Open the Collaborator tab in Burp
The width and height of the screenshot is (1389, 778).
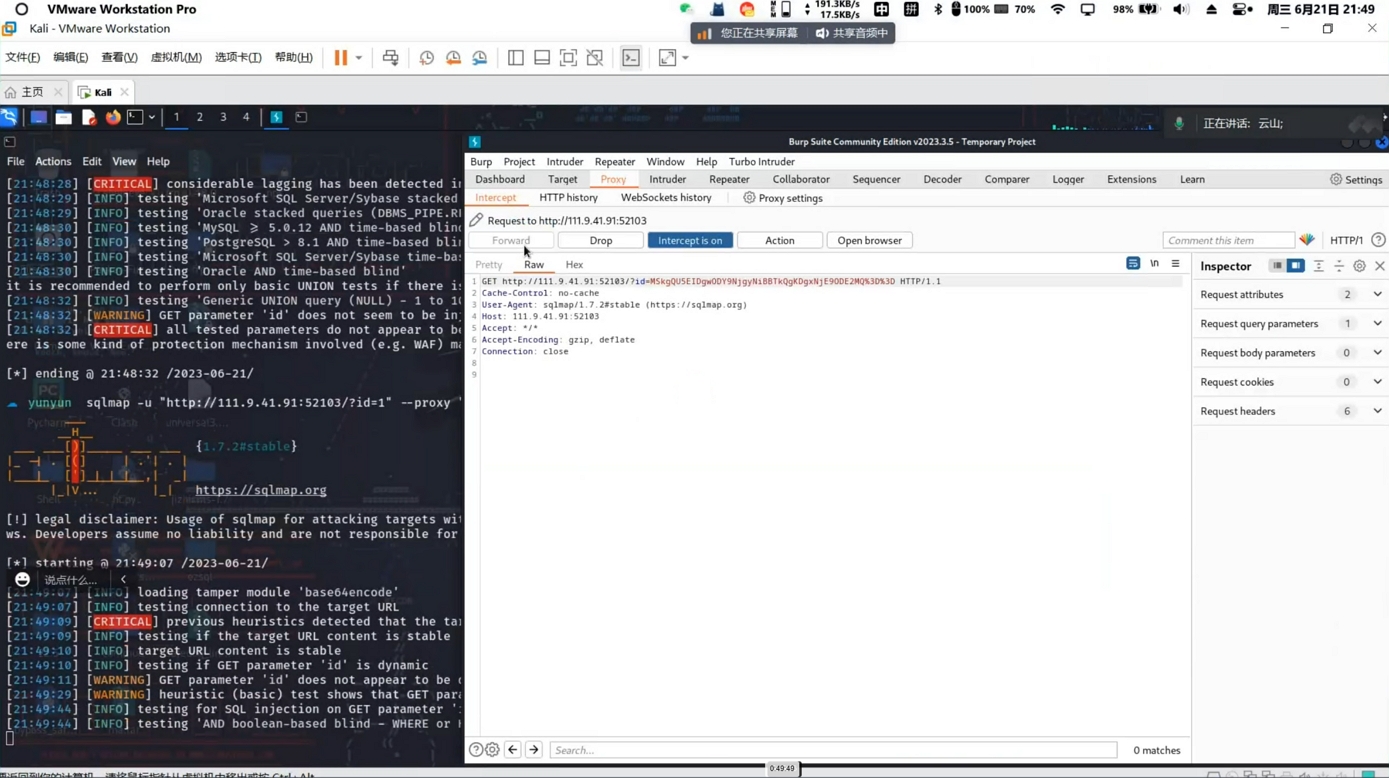pos(801,179)
